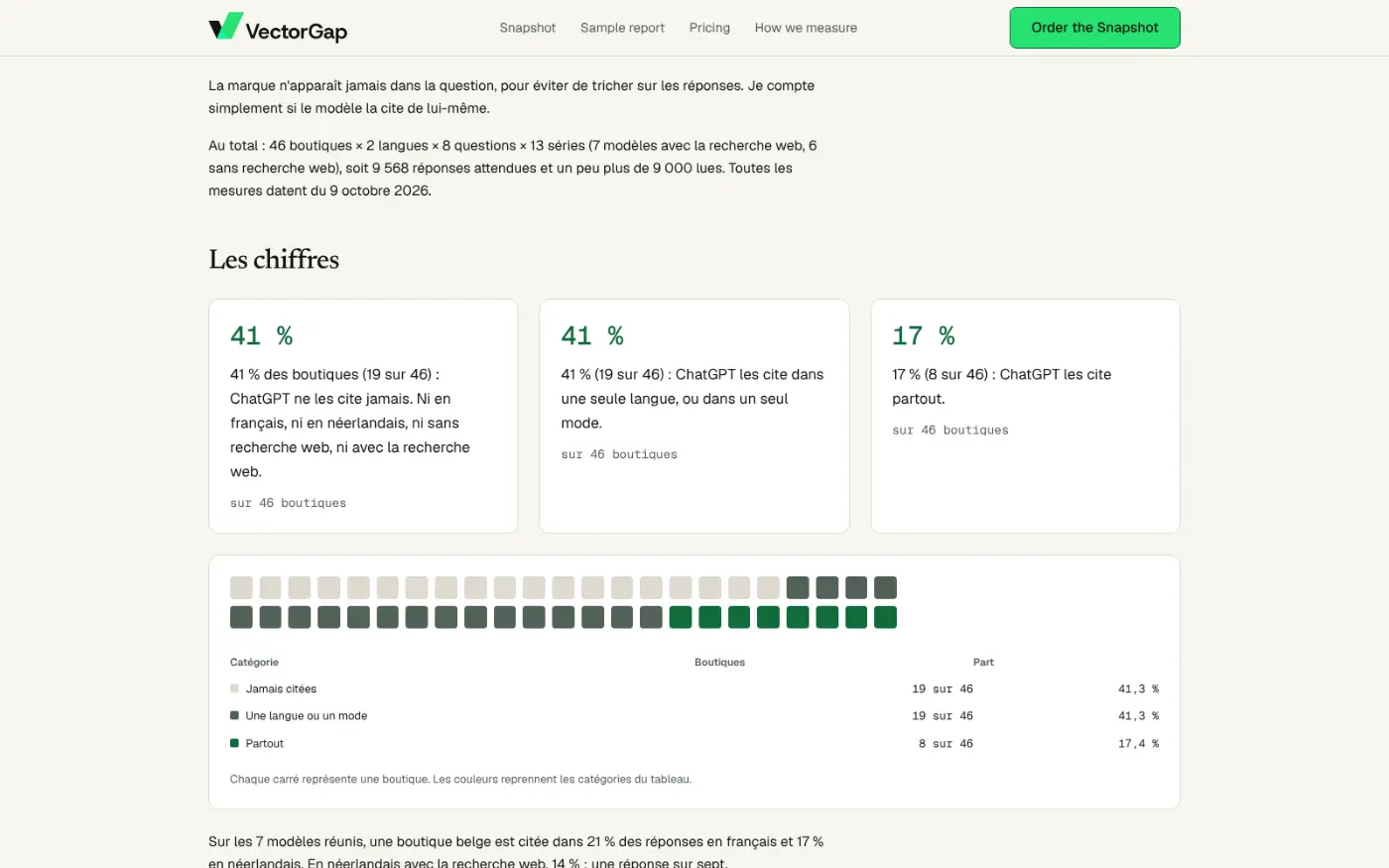
Task: Click the Jamais citées legend swatch
Action: click(x=234, y=688)
